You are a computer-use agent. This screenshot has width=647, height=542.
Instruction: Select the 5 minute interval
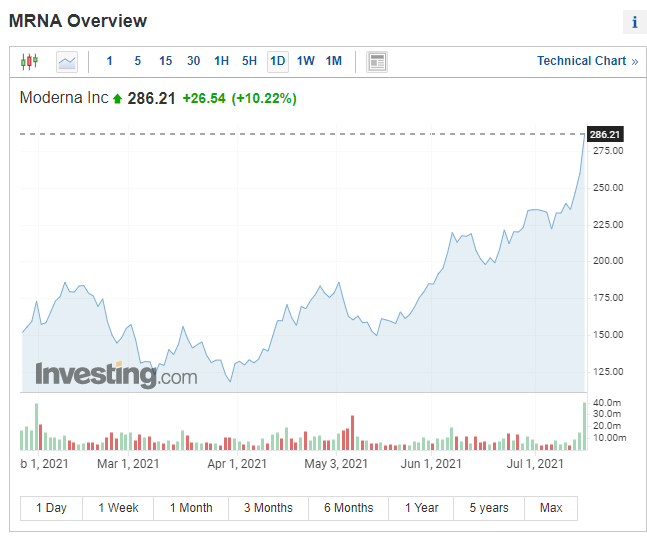point(137,61)
